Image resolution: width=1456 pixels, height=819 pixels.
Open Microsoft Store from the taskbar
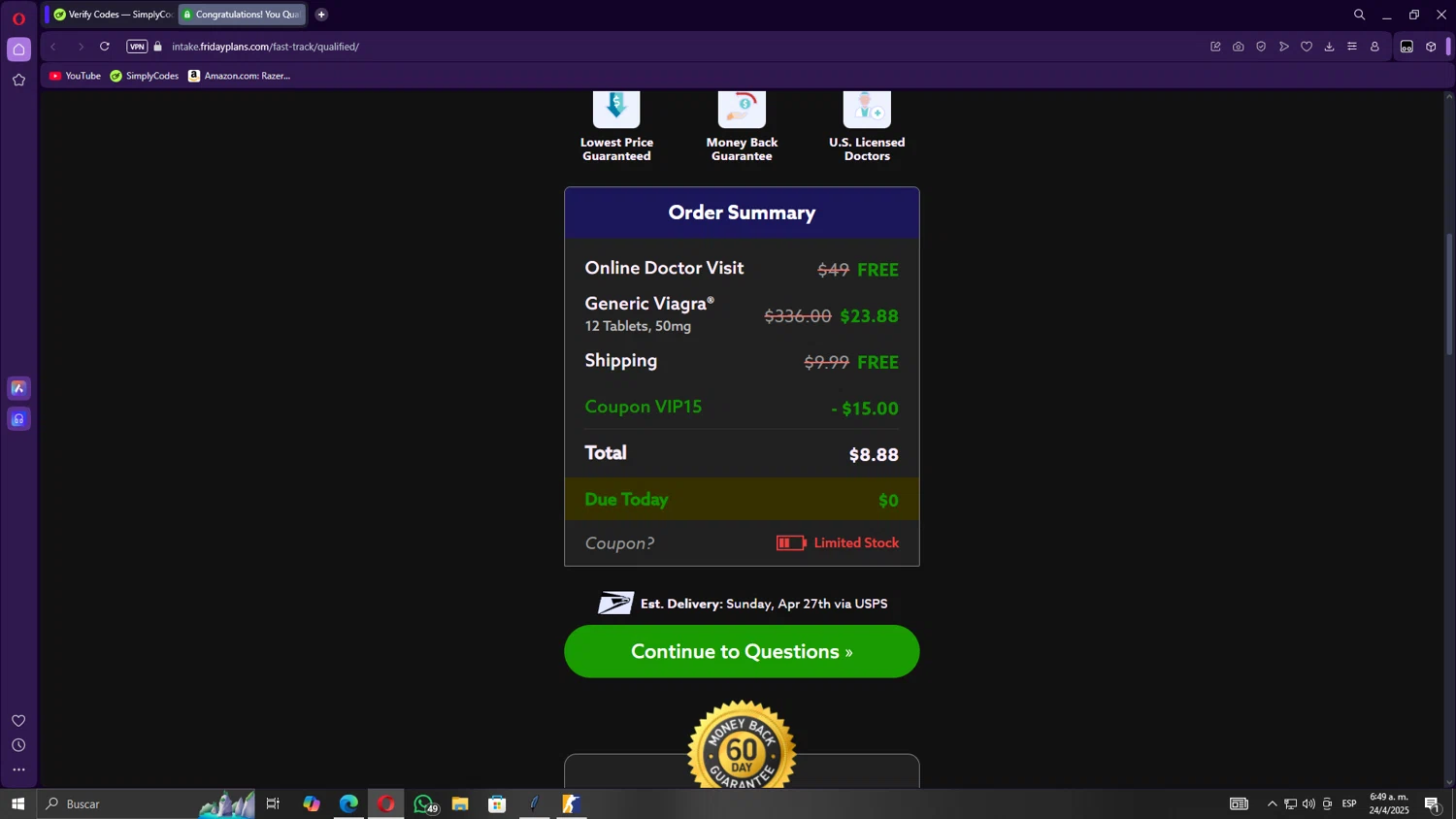[497, 803]
